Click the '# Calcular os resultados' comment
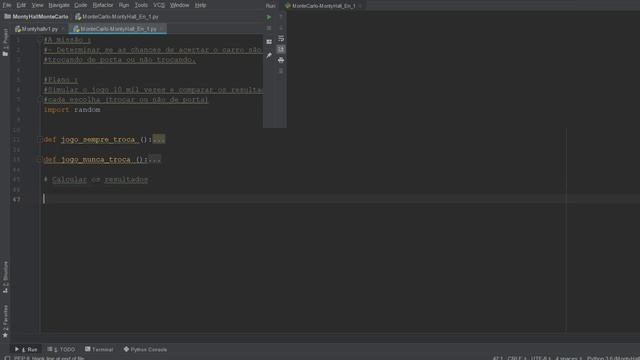 [96, 180]
